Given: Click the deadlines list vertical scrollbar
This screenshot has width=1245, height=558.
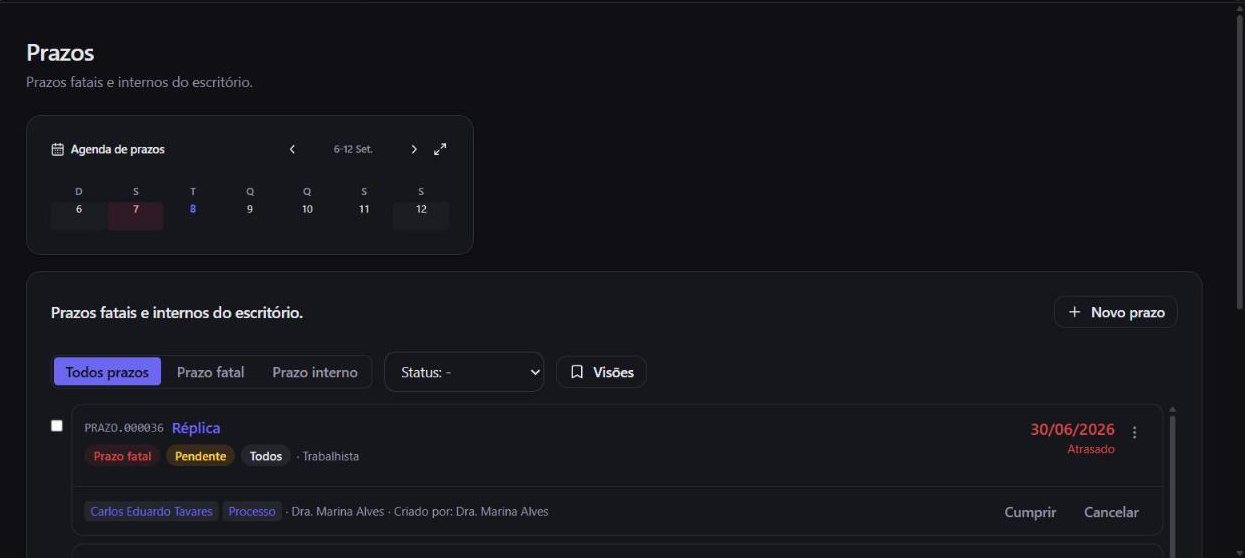Looking at the screenshot, I should (x=1172, y=480).
